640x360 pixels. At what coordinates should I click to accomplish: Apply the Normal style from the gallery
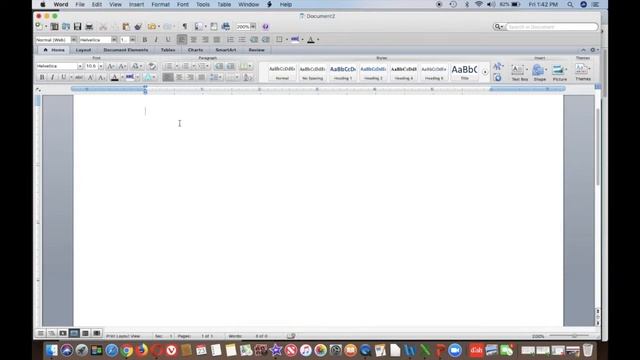(282, 72)
